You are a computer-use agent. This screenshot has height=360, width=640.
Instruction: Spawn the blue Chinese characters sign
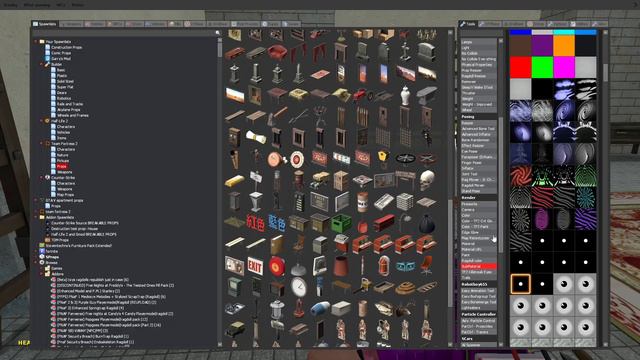(277, 223)
